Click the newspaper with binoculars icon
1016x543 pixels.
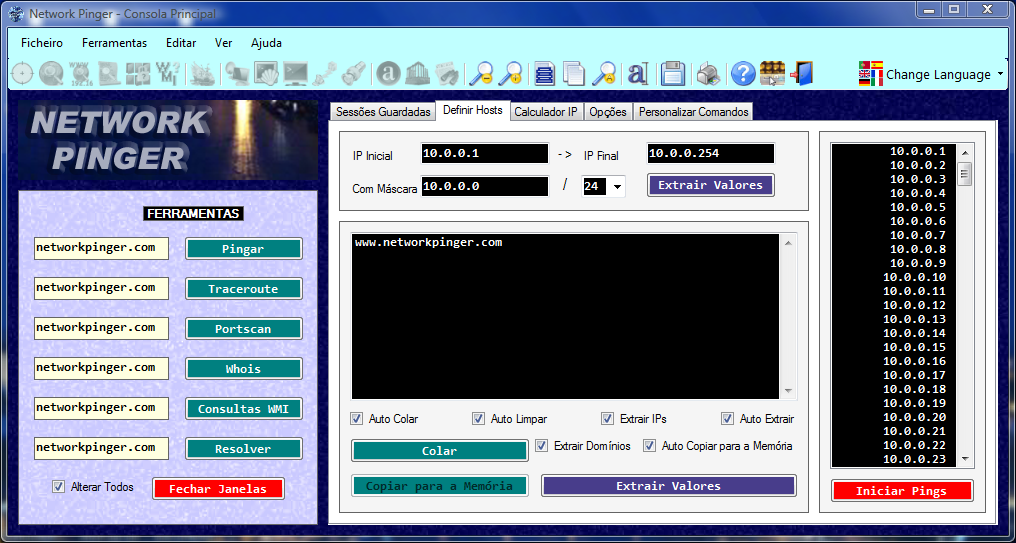(x=447, y=73)
